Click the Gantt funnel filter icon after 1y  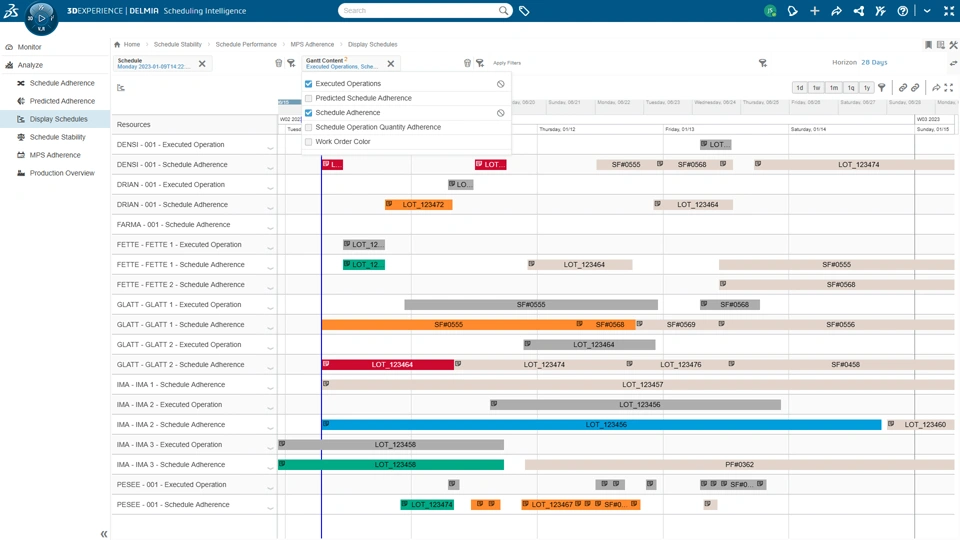882,88
